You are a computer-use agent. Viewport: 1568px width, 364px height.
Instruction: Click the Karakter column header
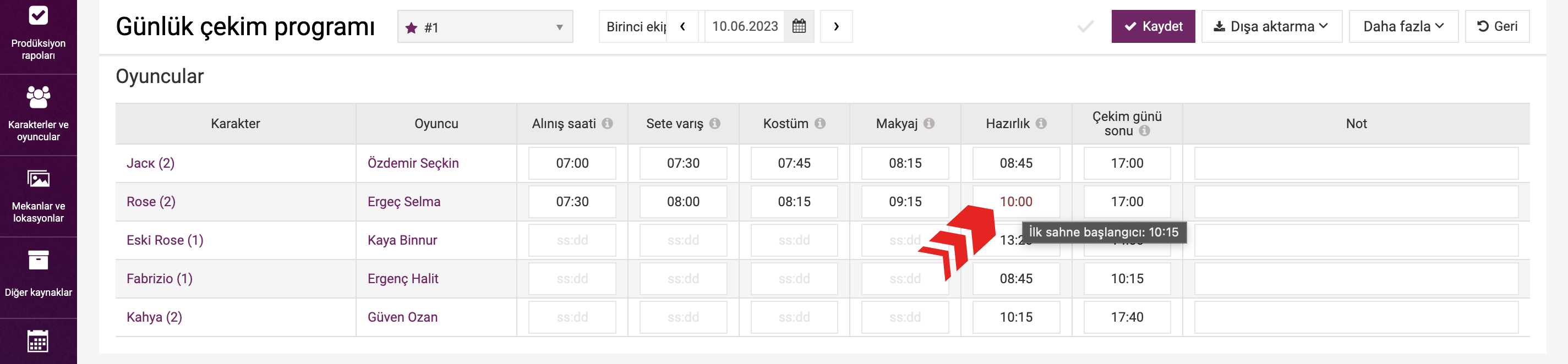coord(236,123)
